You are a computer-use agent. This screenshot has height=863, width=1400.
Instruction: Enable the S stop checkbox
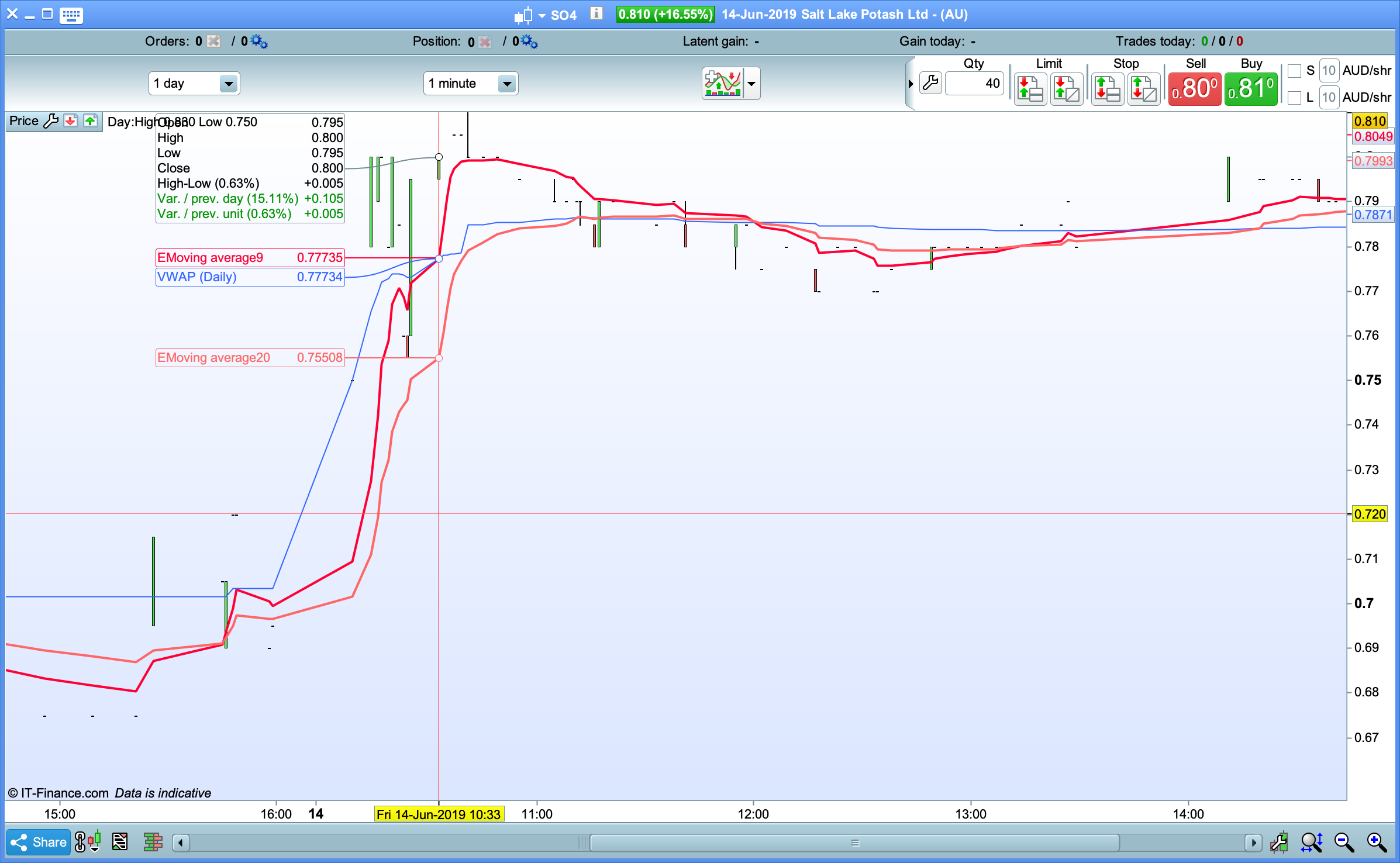coord(1294,71)
